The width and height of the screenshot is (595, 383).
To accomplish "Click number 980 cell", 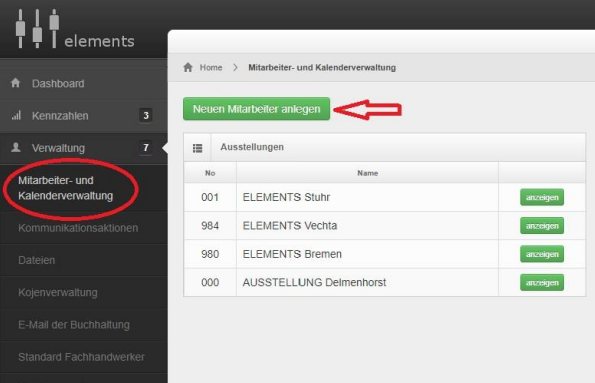I will [x=210, y=254].
